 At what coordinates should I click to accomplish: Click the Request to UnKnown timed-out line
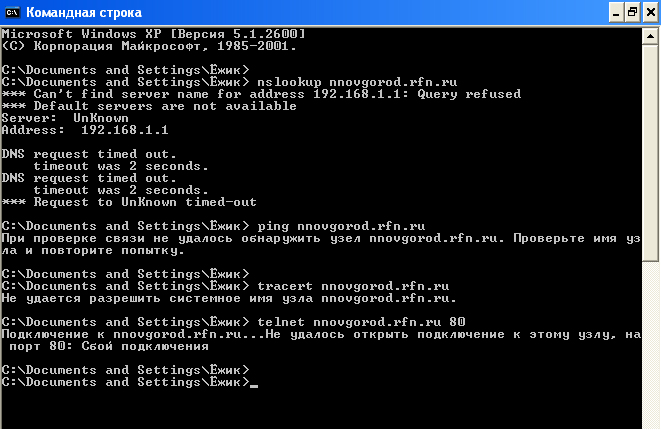coord(129,202)
